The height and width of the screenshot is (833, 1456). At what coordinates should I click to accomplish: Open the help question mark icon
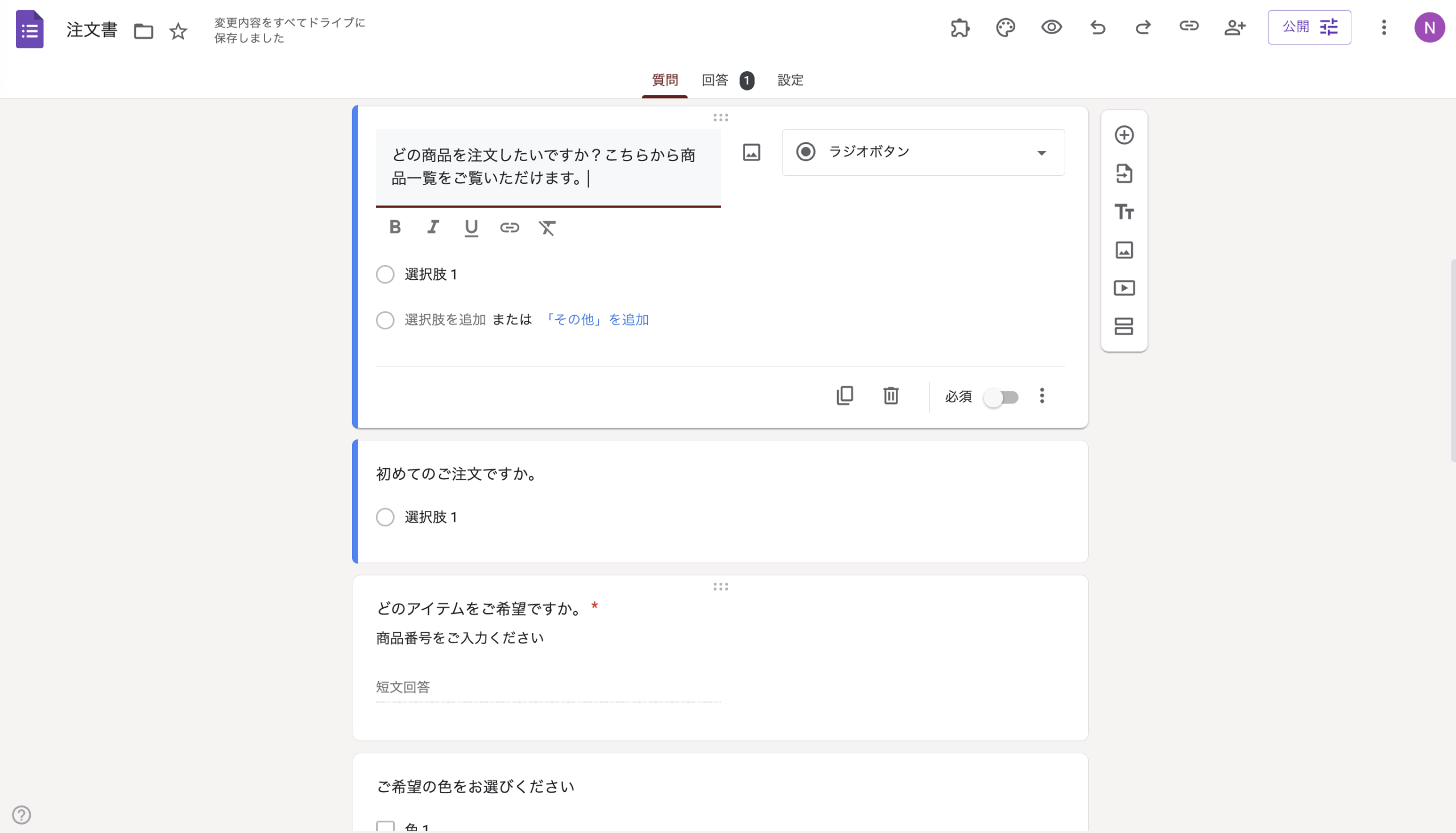pyautogui.click(x=21, y=815)
